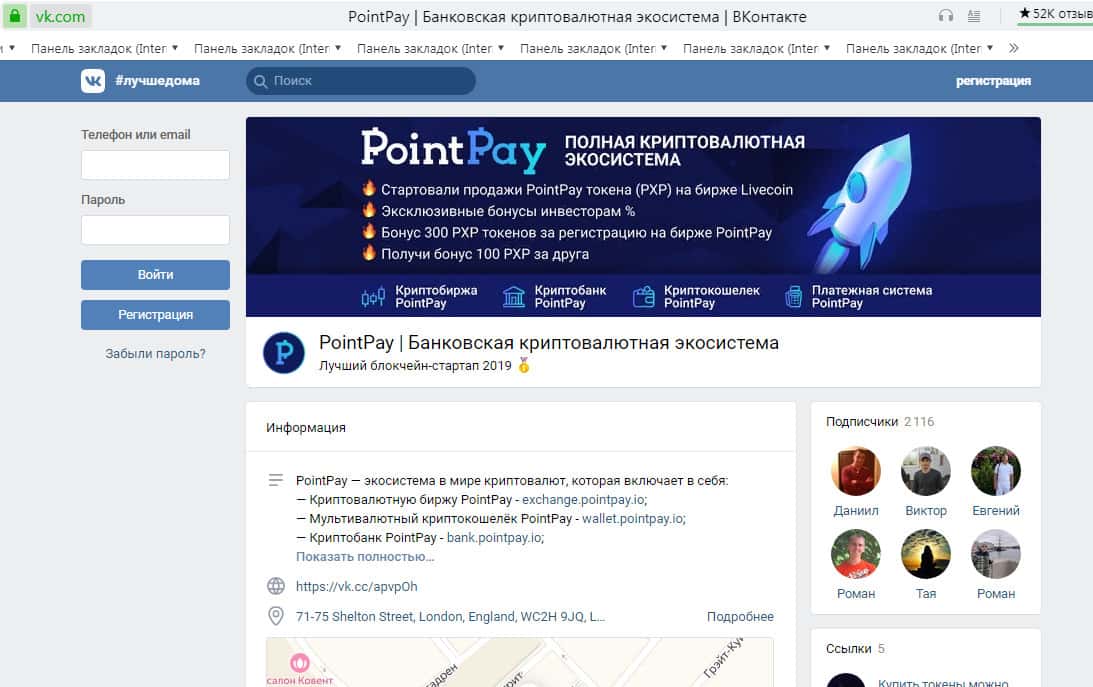The height and width of the screenshot is (687, 1093).
Task: Open Подробнее address details
Action: tap(740, 617)
